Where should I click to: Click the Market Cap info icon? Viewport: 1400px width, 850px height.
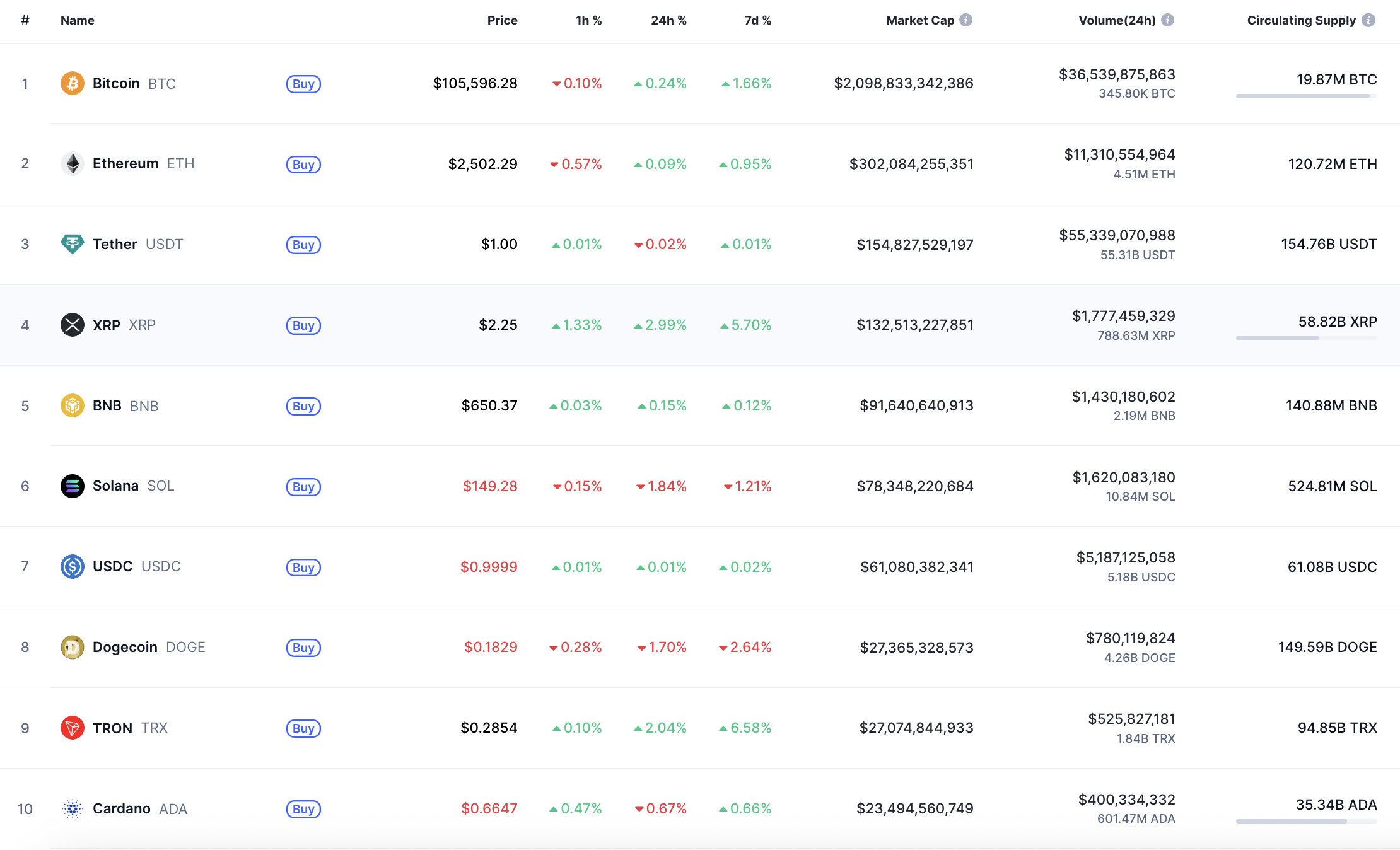pos(966,20)
